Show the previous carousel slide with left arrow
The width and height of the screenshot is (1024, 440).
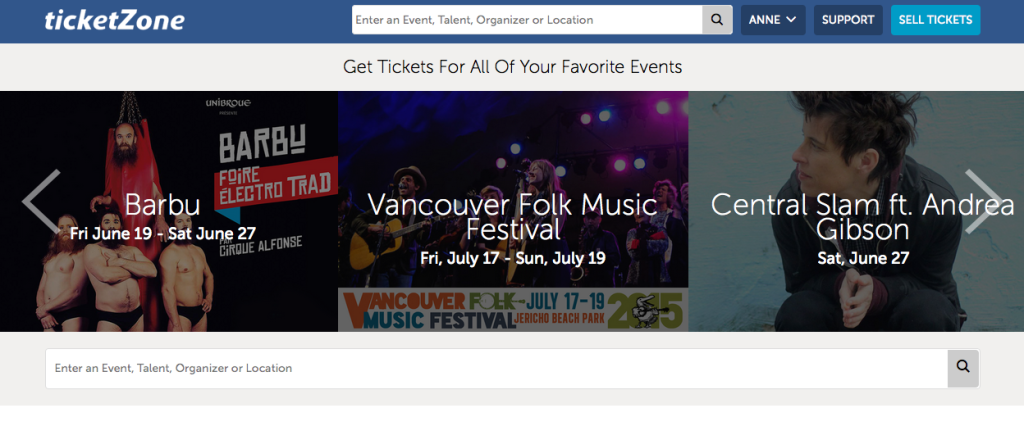tap(41, 202)
